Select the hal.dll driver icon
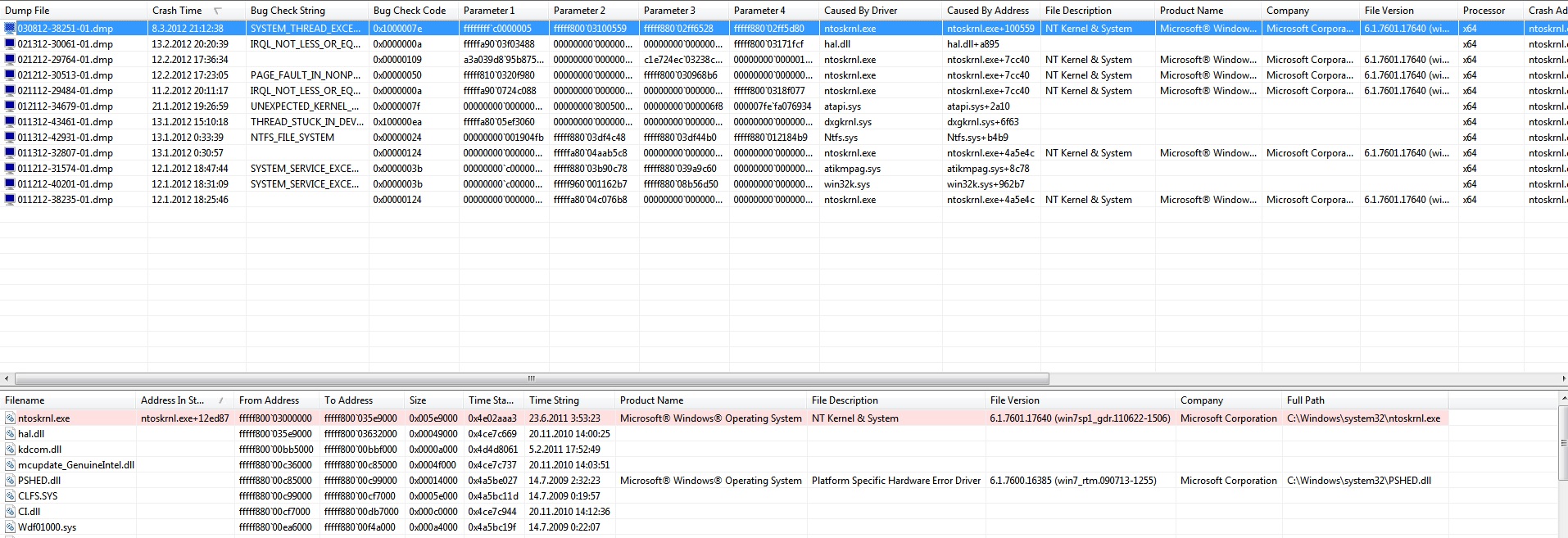The height and width of the screenshot is (538, 1568). tap(10, 434)
